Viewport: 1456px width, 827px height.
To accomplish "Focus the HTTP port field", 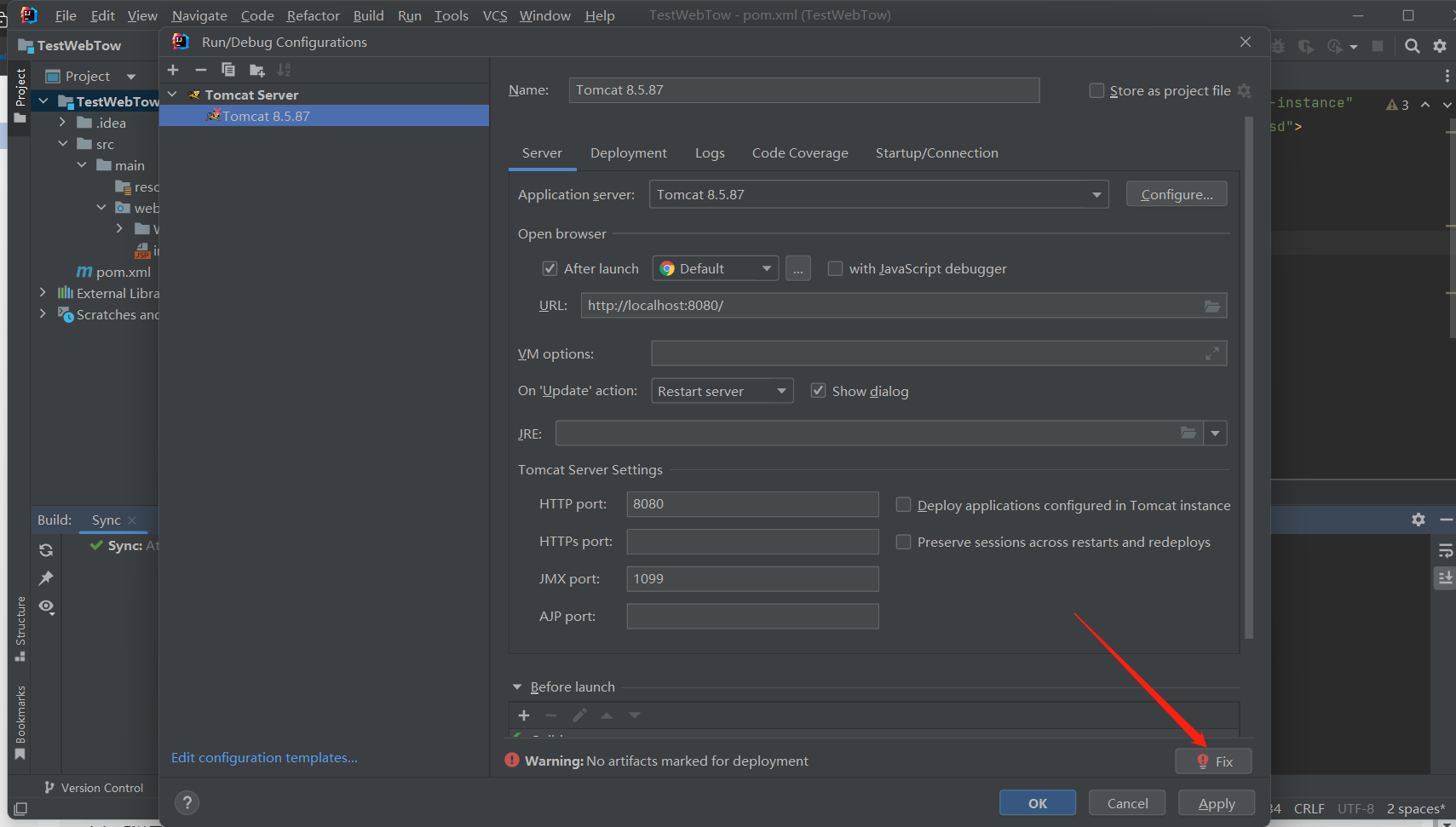I will pos(752,504).
